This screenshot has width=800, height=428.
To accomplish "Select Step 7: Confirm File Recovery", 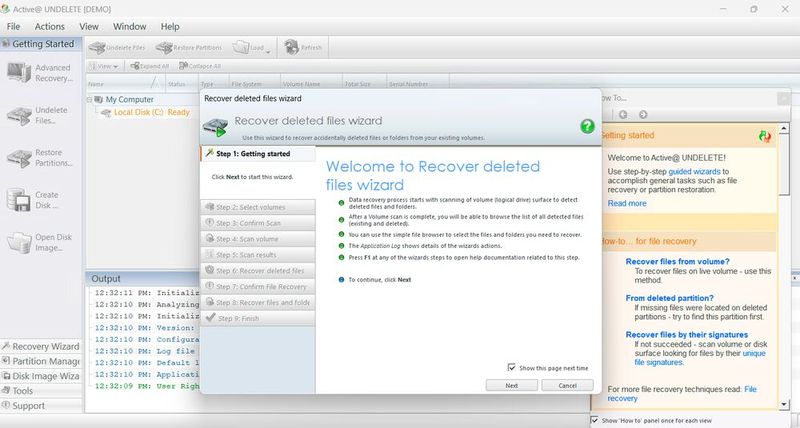I will (x=258, y=286).
